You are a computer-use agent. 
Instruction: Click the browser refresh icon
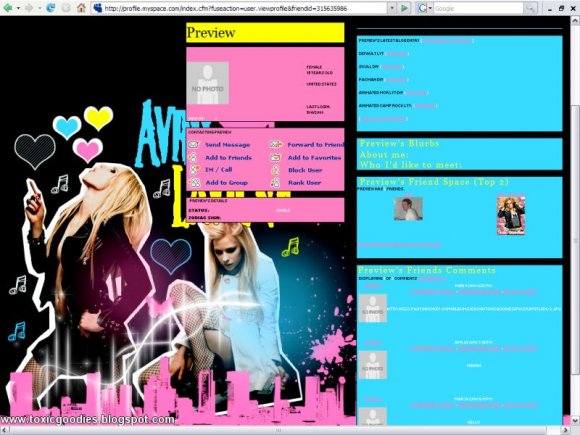point(50,8)
